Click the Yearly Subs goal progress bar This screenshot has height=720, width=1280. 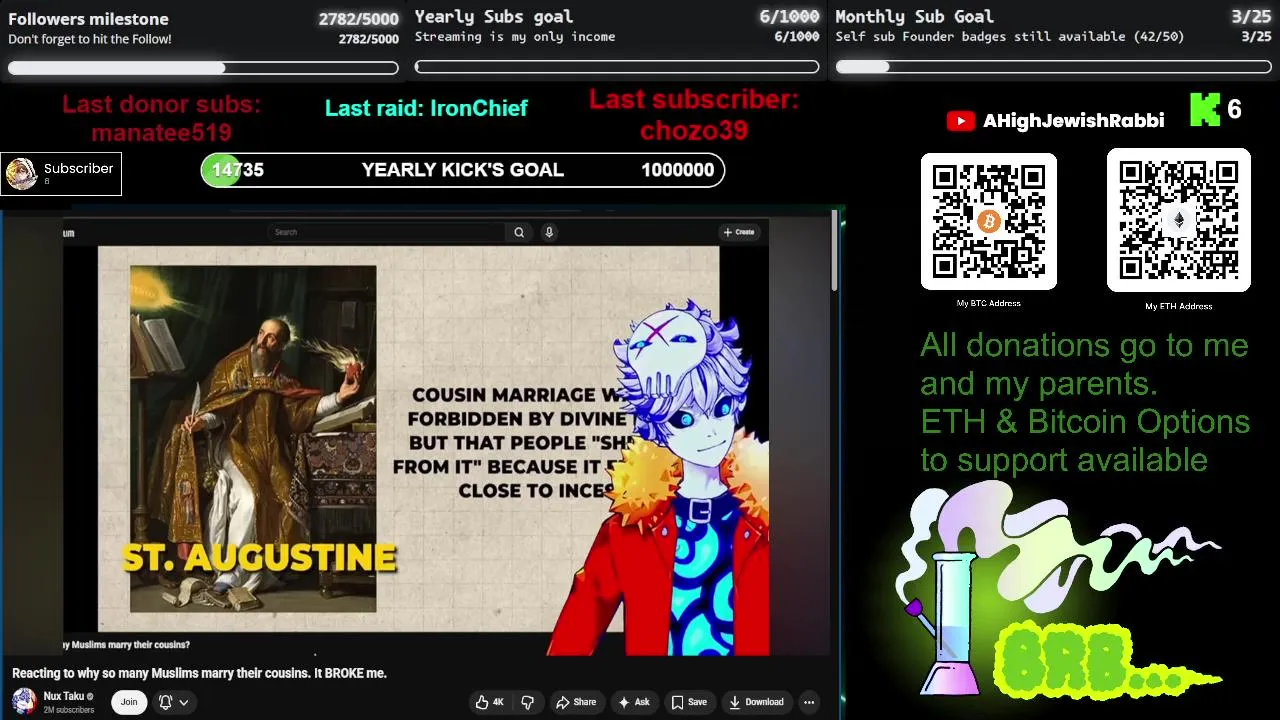(617, 68)
